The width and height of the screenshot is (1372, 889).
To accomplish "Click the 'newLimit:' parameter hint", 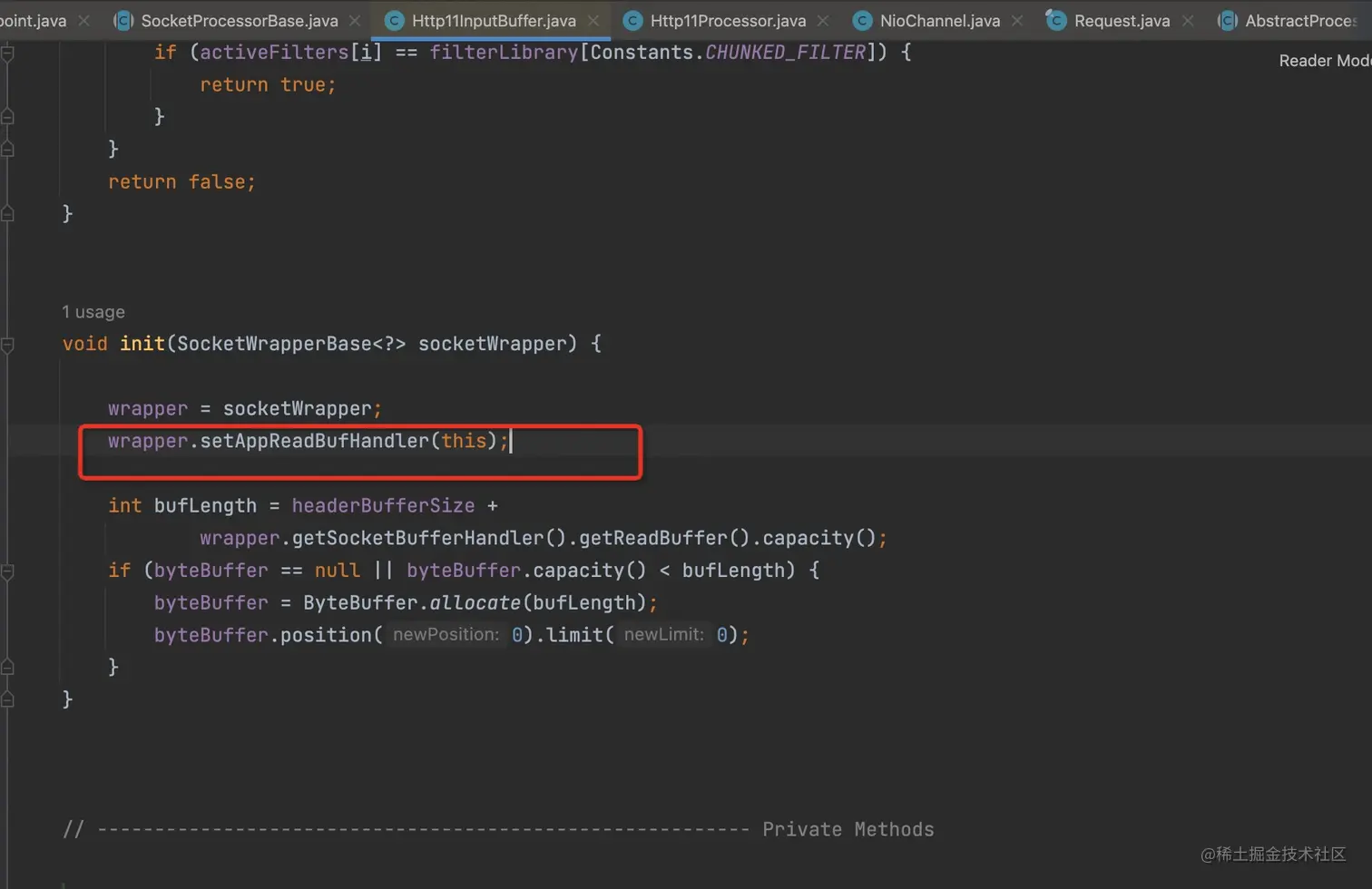I will (x=664, y=635).
